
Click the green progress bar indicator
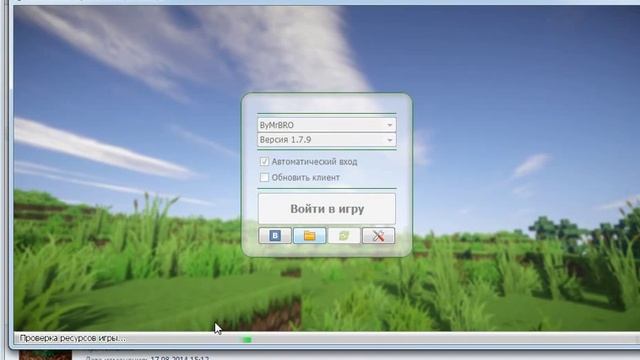[x=247, y=339]
